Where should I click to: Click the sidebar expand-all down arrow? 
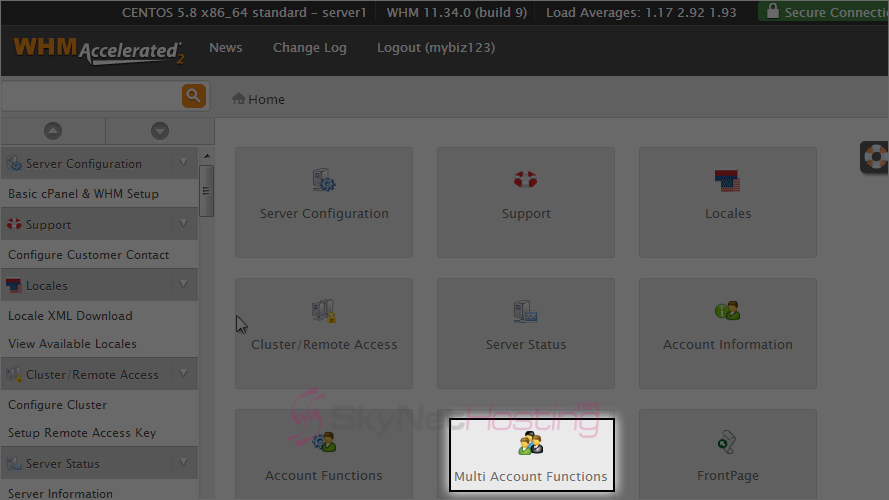pos(160,131)
